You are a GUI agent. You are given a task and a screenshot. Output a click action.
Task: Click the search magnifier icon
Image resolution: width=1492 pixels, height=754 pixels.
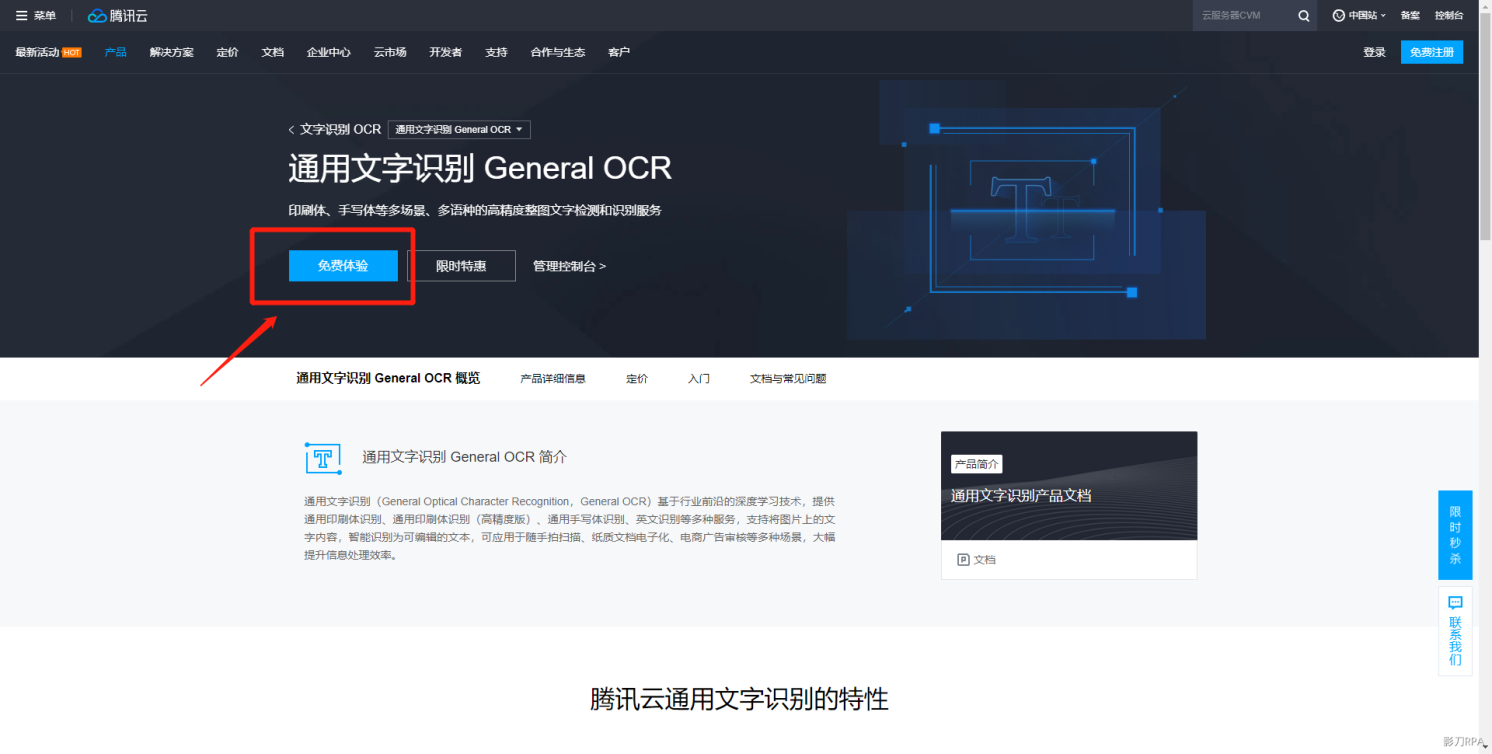[x=1304, y=15]
